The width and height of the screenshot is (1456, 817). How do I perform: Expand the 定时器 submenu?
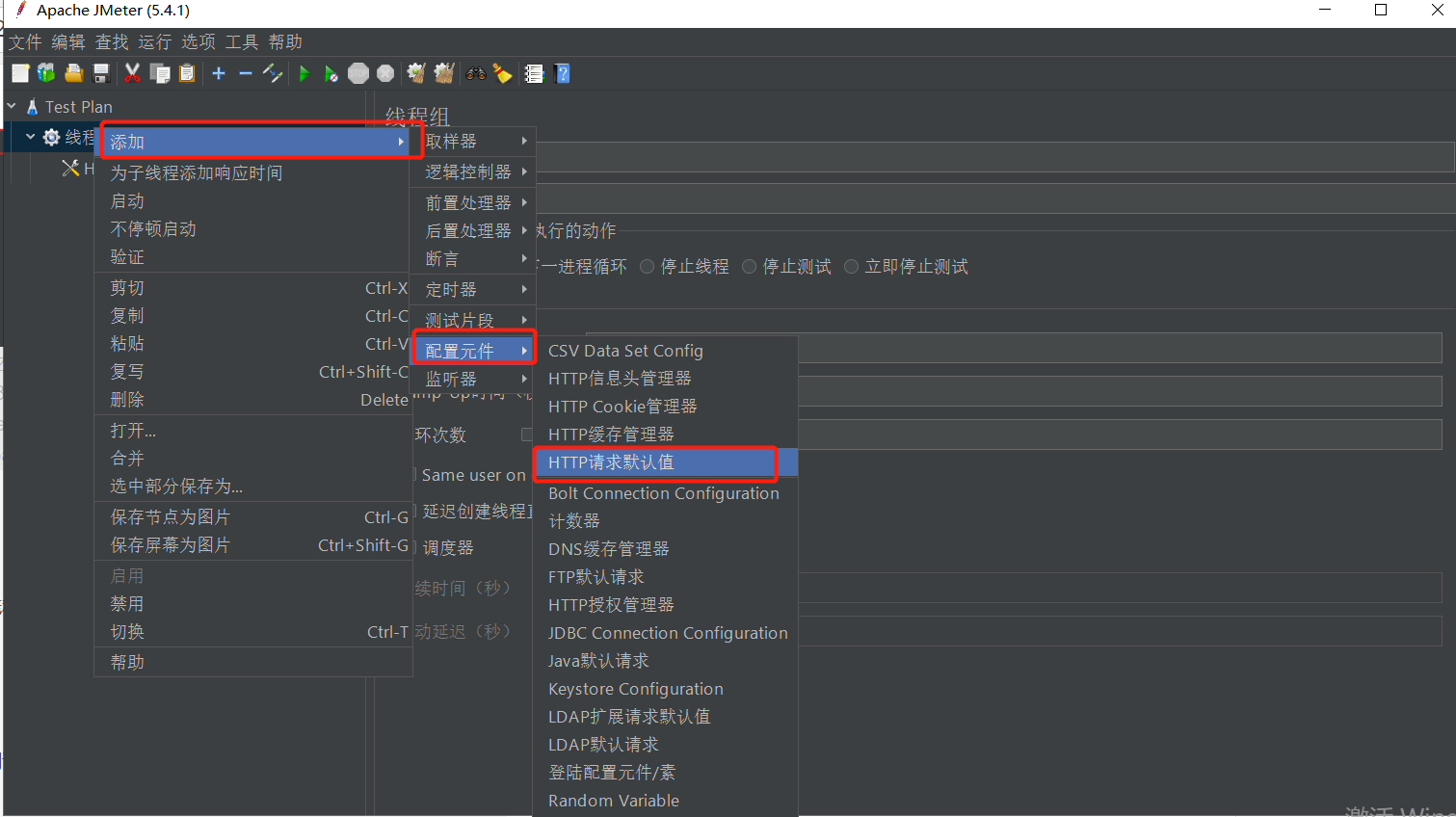pyautogui.click(x=473, y=289)
